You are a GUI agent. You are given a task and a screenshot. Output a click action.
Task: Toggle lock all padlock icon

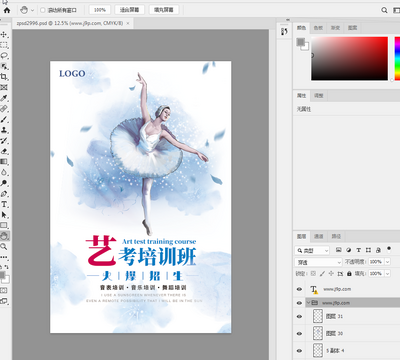coord(349,273)
